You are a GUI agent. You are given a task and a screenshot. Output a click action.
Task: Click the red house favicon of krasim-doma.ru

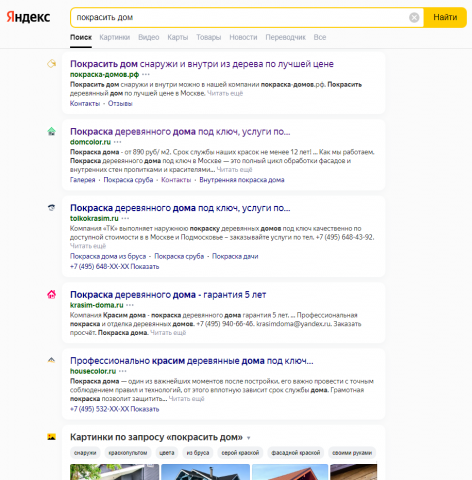pyautogui.click(x=51, y=294)
